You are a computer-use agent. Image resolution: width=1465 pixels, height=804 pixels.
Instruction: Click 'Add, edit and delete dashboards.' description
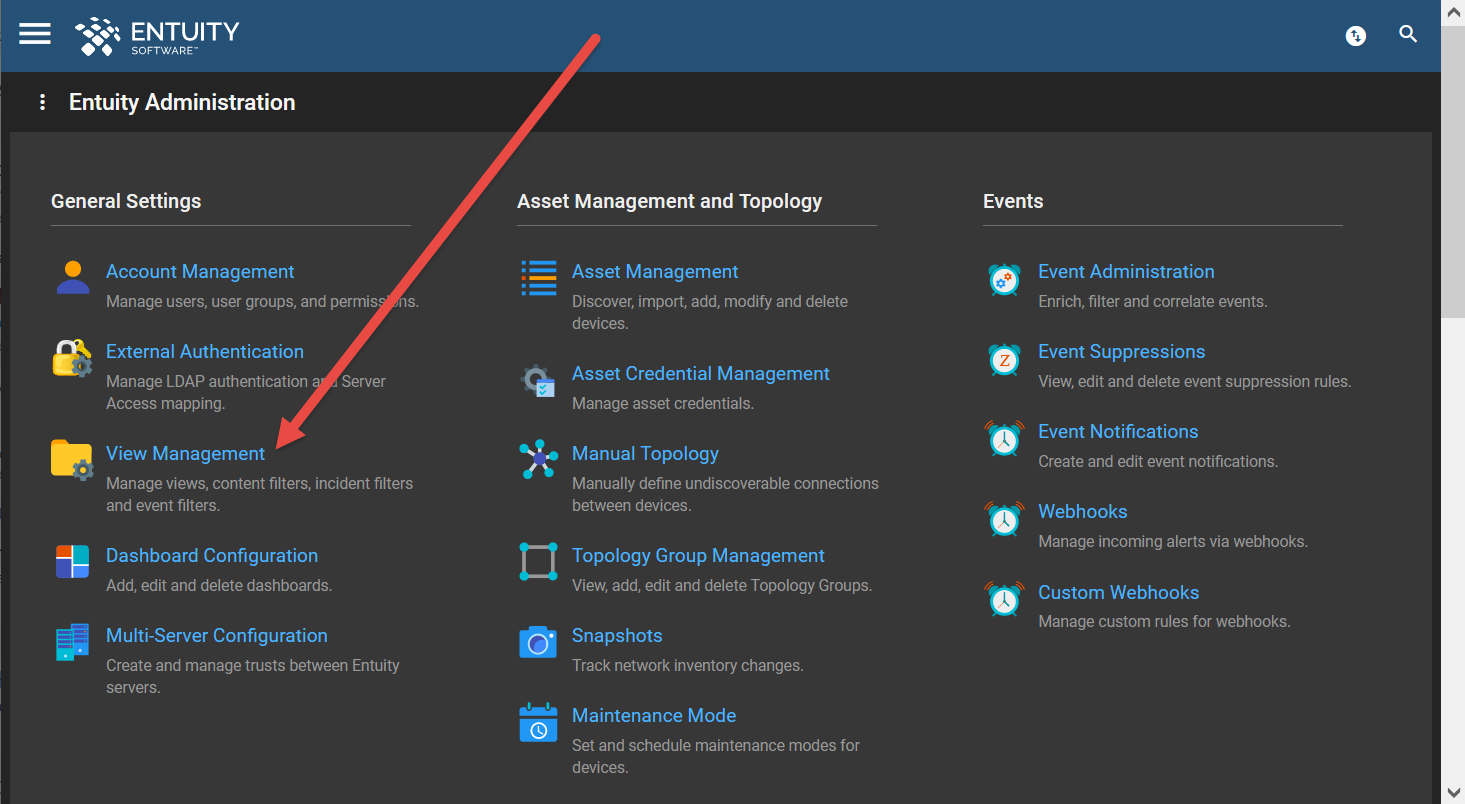(x=219, y=585)
